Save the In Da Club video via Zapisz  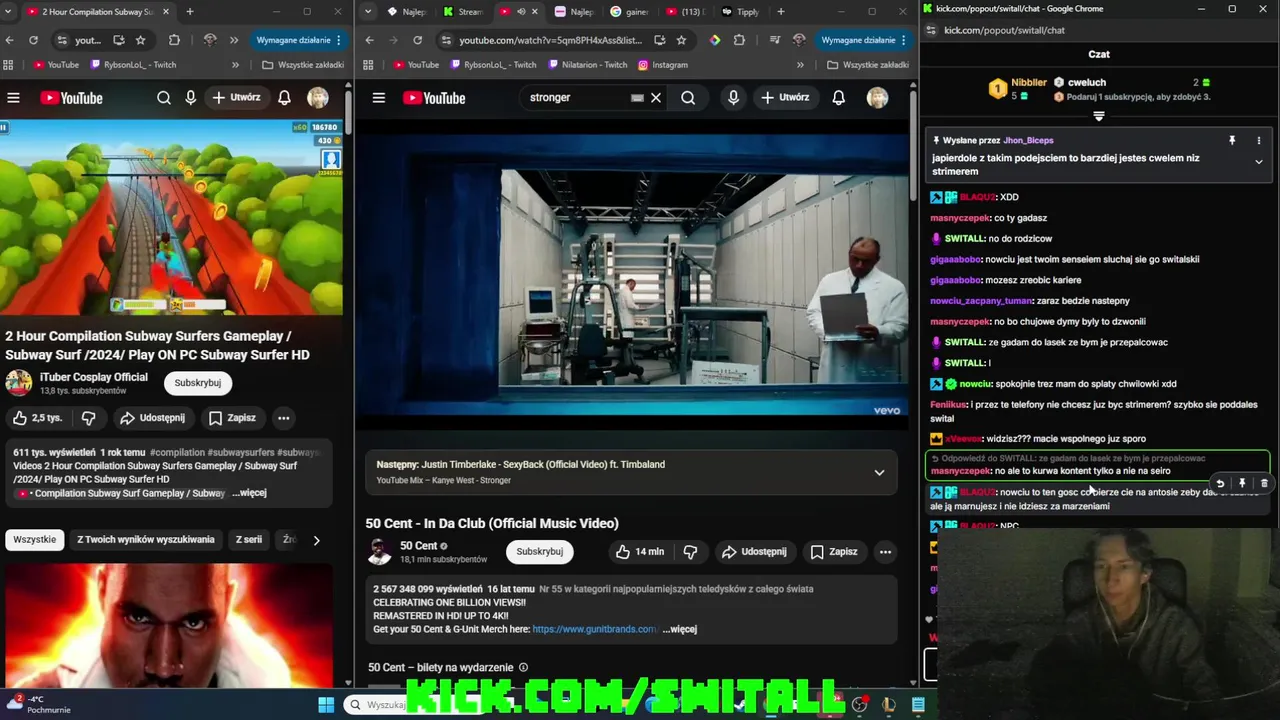[834, 552]
